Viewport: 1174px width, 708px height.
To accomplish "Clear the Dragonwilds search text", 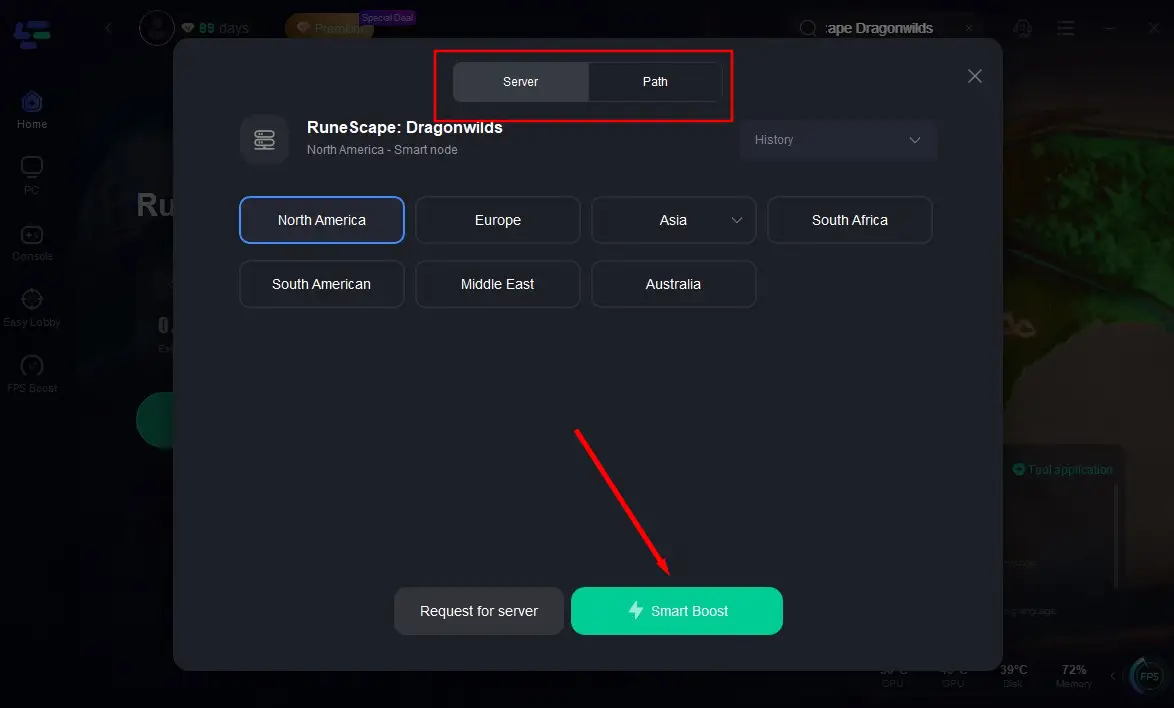I will pos(969,28).
